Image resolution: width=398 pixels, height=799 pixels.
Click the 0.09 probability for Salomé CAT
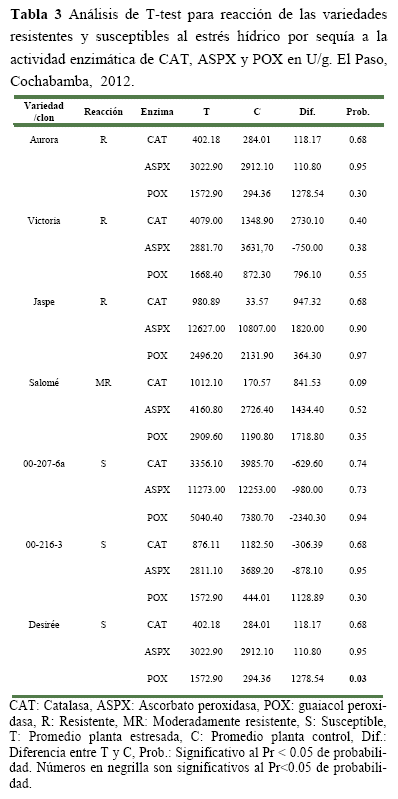[x=358, y=383]
